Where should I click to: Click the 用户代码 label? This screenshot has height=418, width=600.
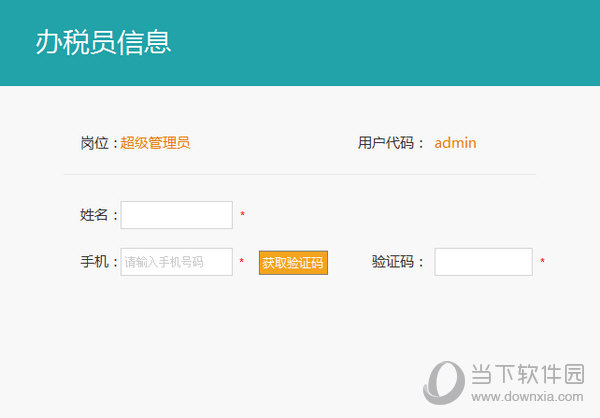pos(391,143)
